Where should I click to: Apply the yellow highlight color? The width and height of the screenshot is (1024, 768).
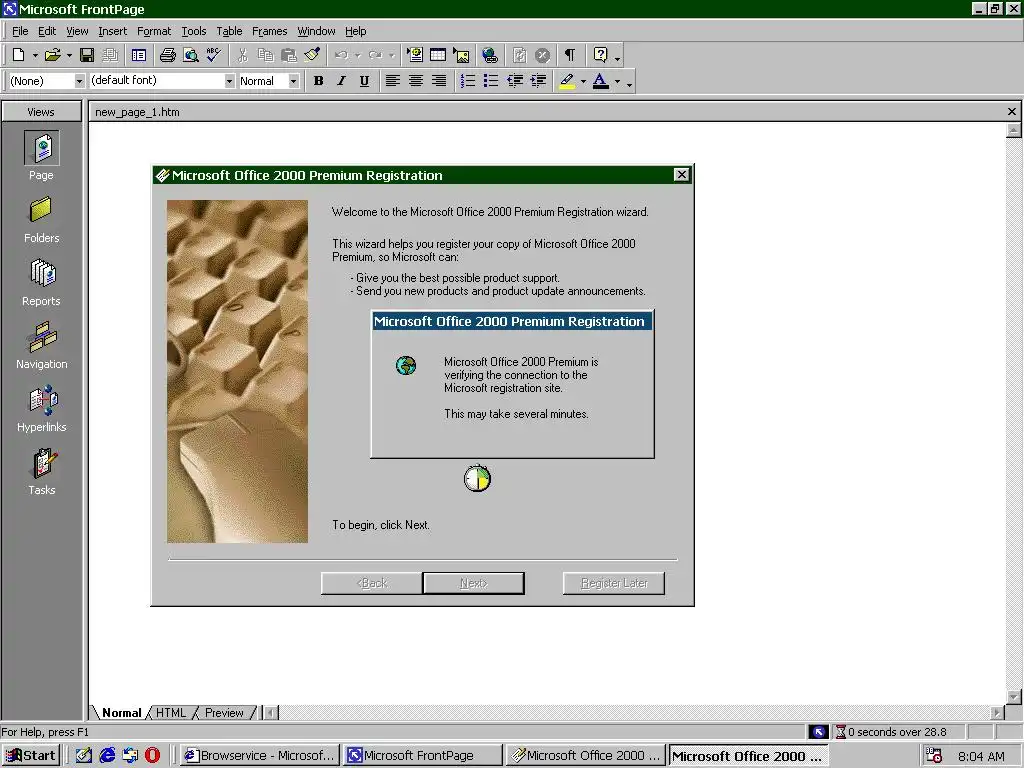pyautogui.click(x=567, y=81)
